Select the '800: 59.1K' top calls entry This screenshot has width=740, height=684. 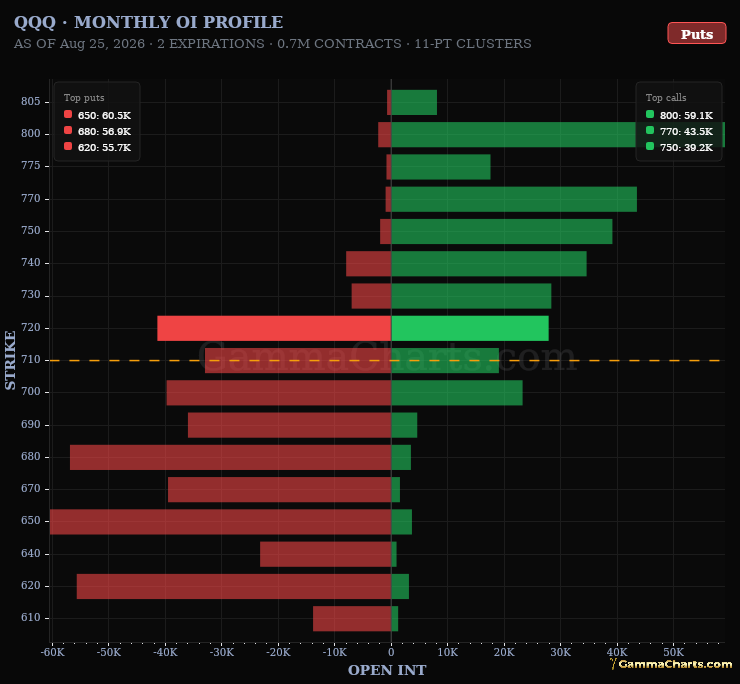tap(680, 115)
